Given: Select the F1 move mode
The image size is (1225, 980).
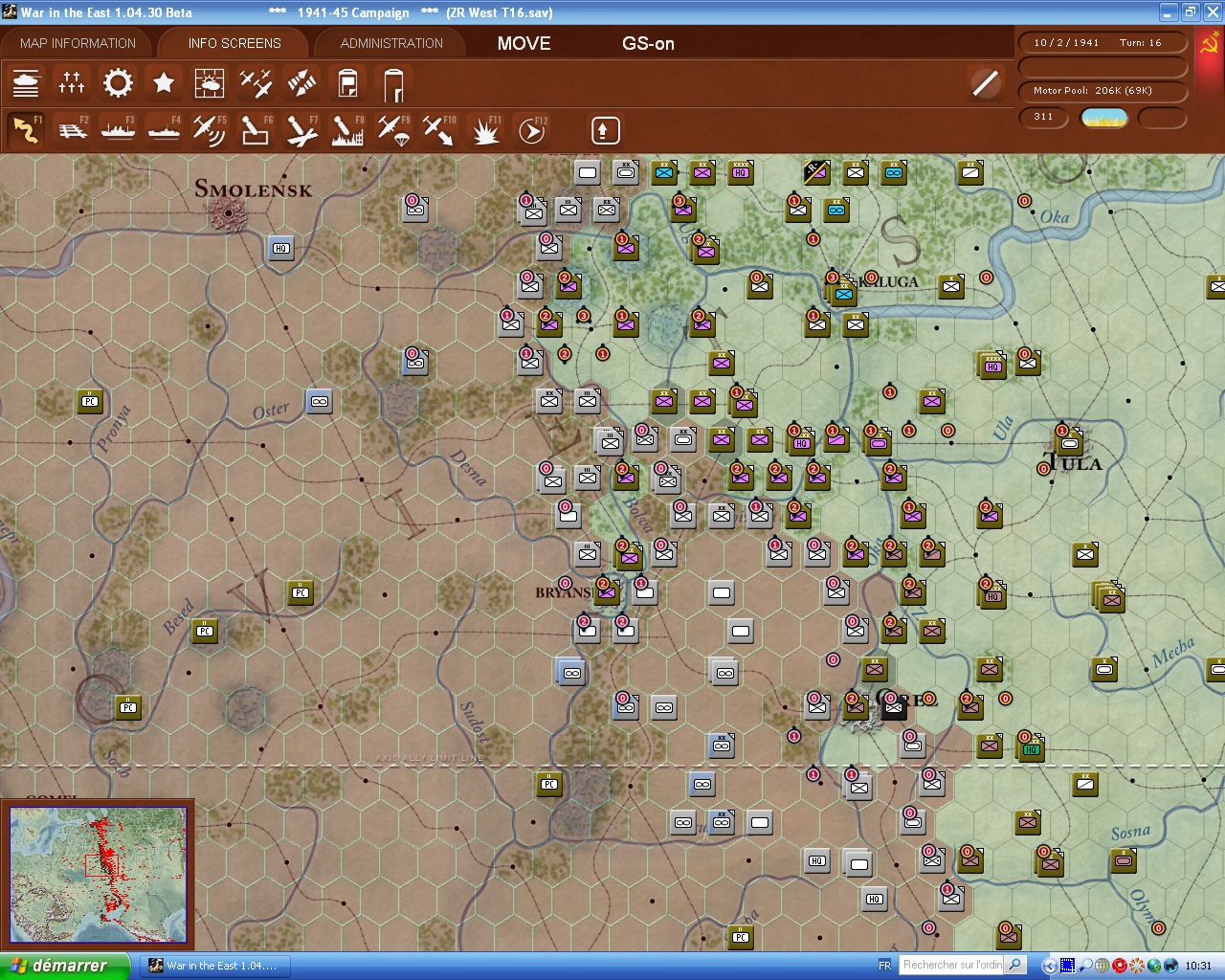Looking at the screenshot, I should [26, 130].
